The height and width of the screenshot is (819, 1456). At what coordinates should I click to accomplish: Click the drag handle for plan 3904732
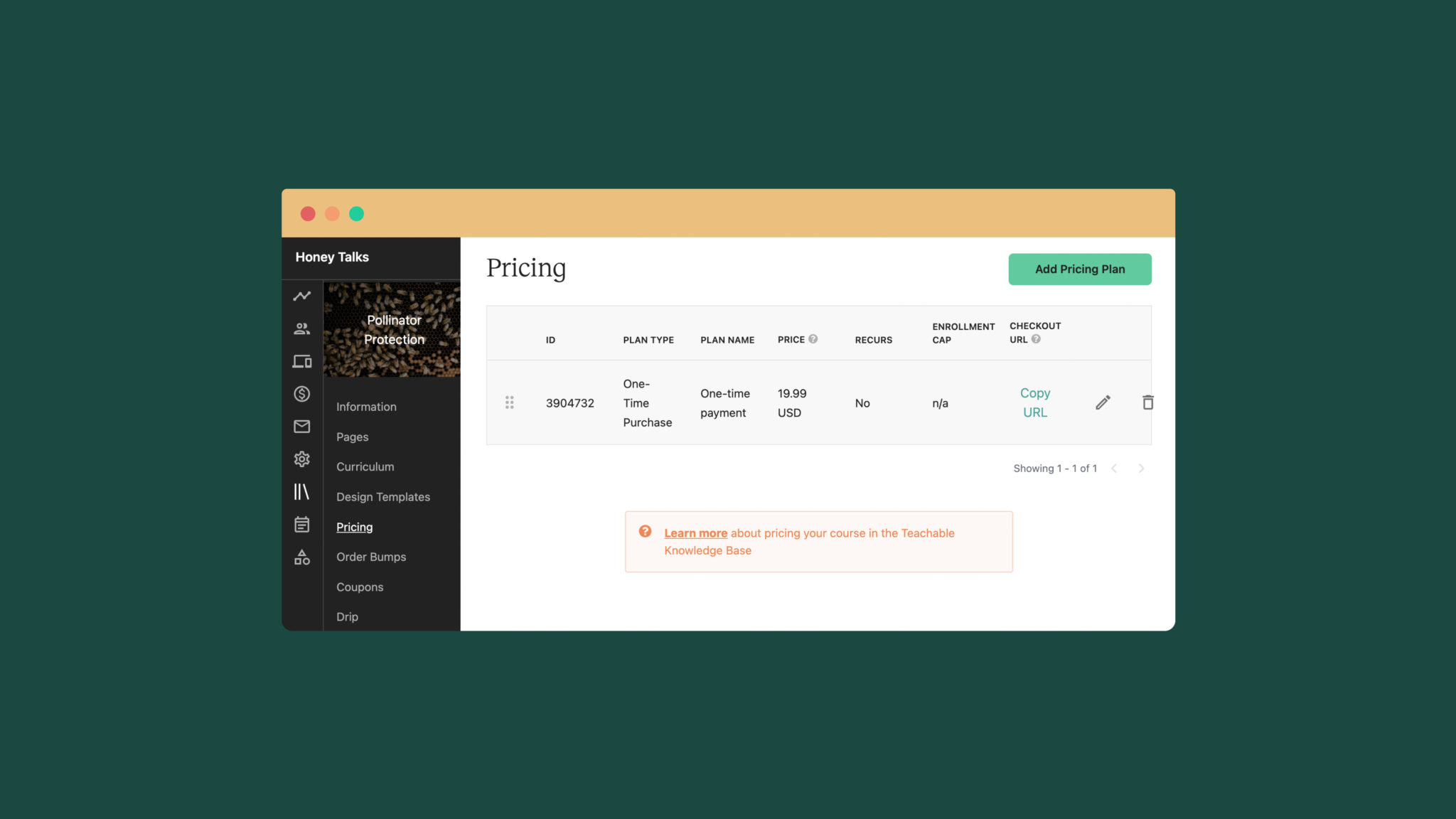(x=510, y=402)
